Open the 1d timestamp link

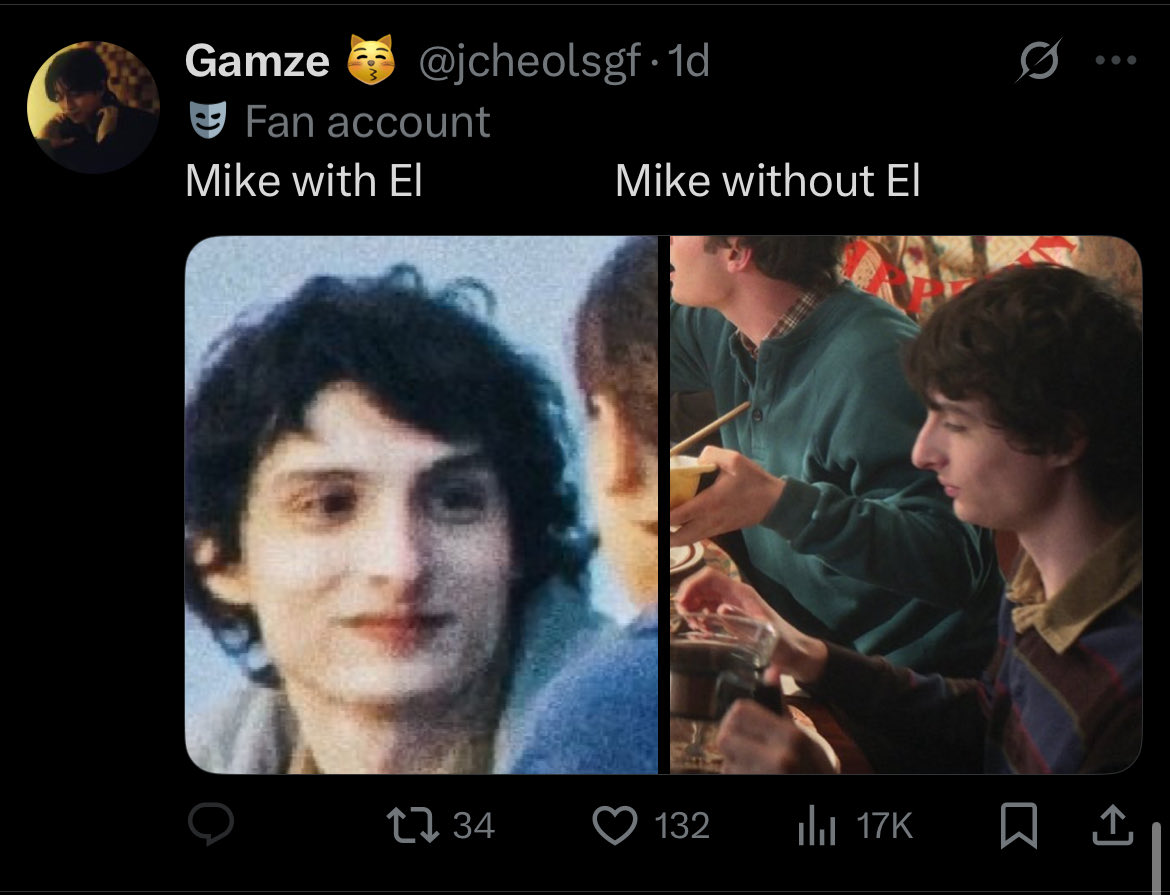[x=687, y=61]
